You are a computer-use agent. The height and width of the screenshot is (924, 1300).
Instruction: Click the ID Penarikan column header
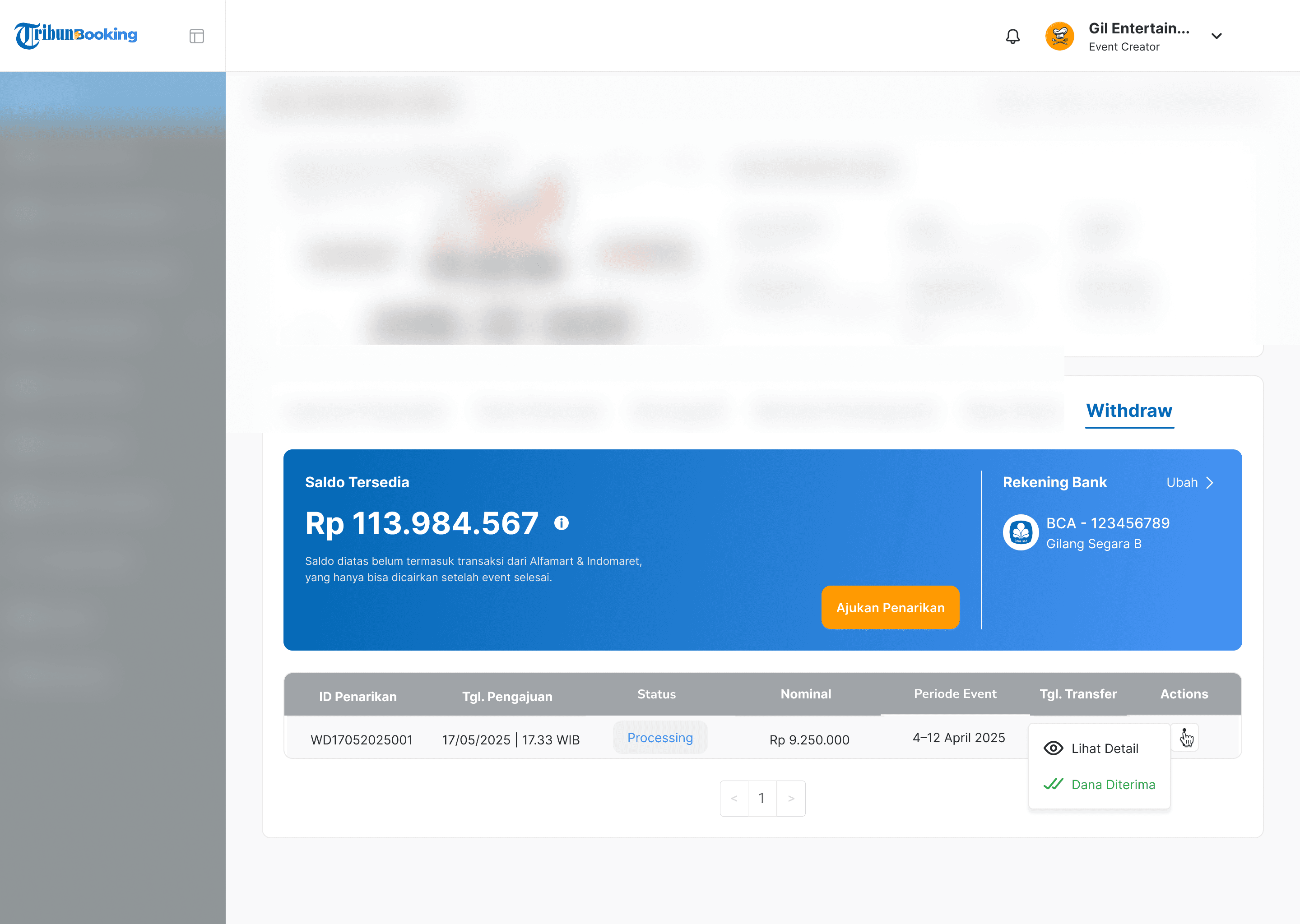[x=357, y=697]
